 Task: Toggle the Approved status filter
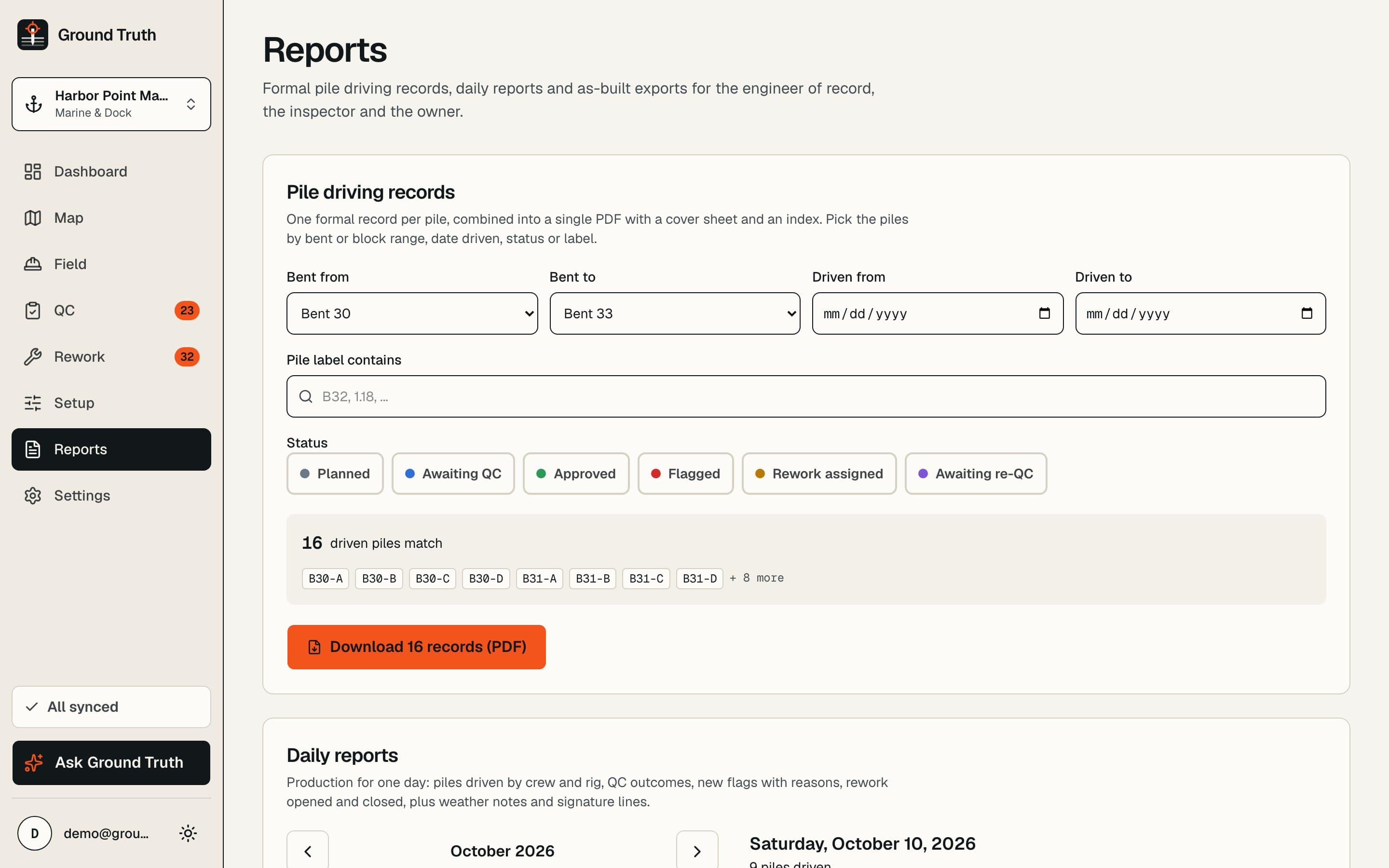click(576, 474)
